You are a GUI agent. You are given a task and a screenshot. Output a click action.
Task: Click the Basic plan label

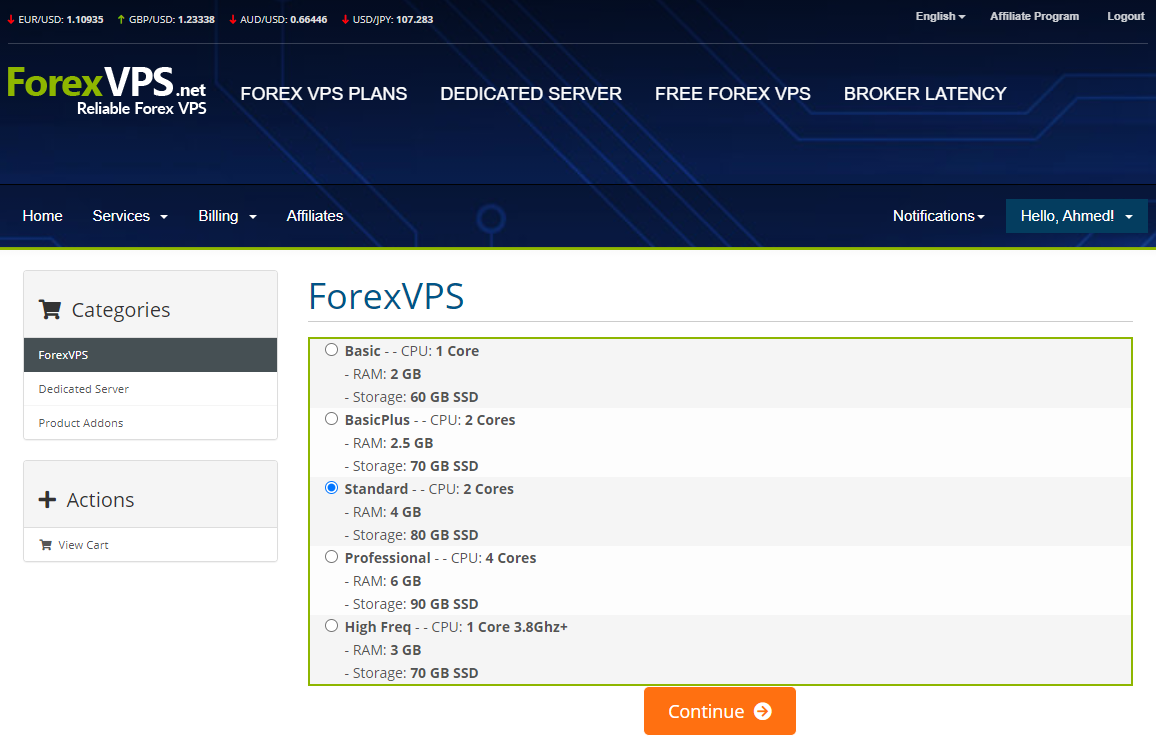point(363,351)
